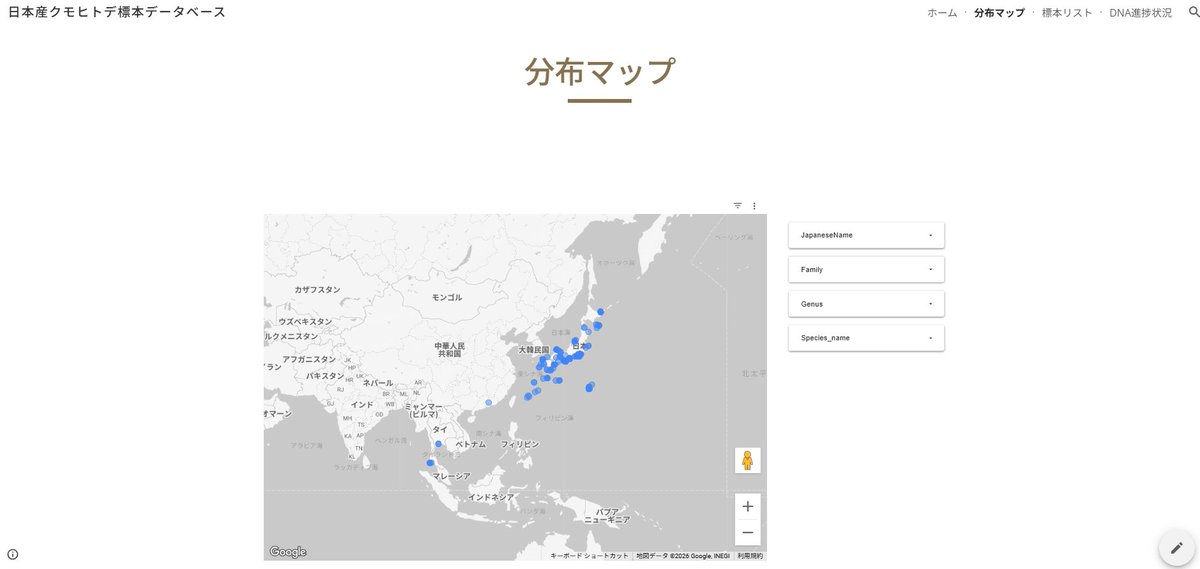Expand the Family filter dropdown
This screenshot has height=569, width=1200.
coord(866,269)
